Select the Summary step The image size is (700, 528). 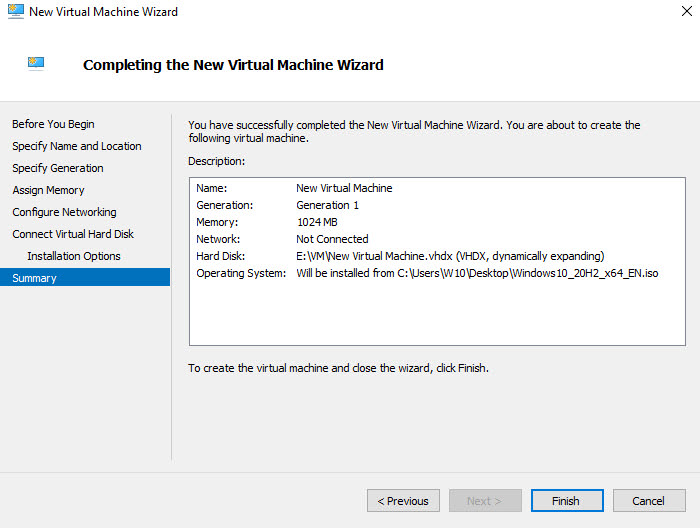pyautogui.click(x=85, y=277)
